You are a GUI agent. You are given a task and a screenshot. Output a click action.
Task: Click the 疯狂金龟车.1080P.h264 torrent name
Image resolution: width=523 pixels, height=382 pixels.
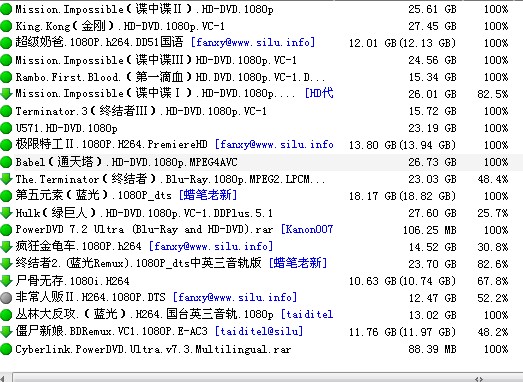(78, 247)
